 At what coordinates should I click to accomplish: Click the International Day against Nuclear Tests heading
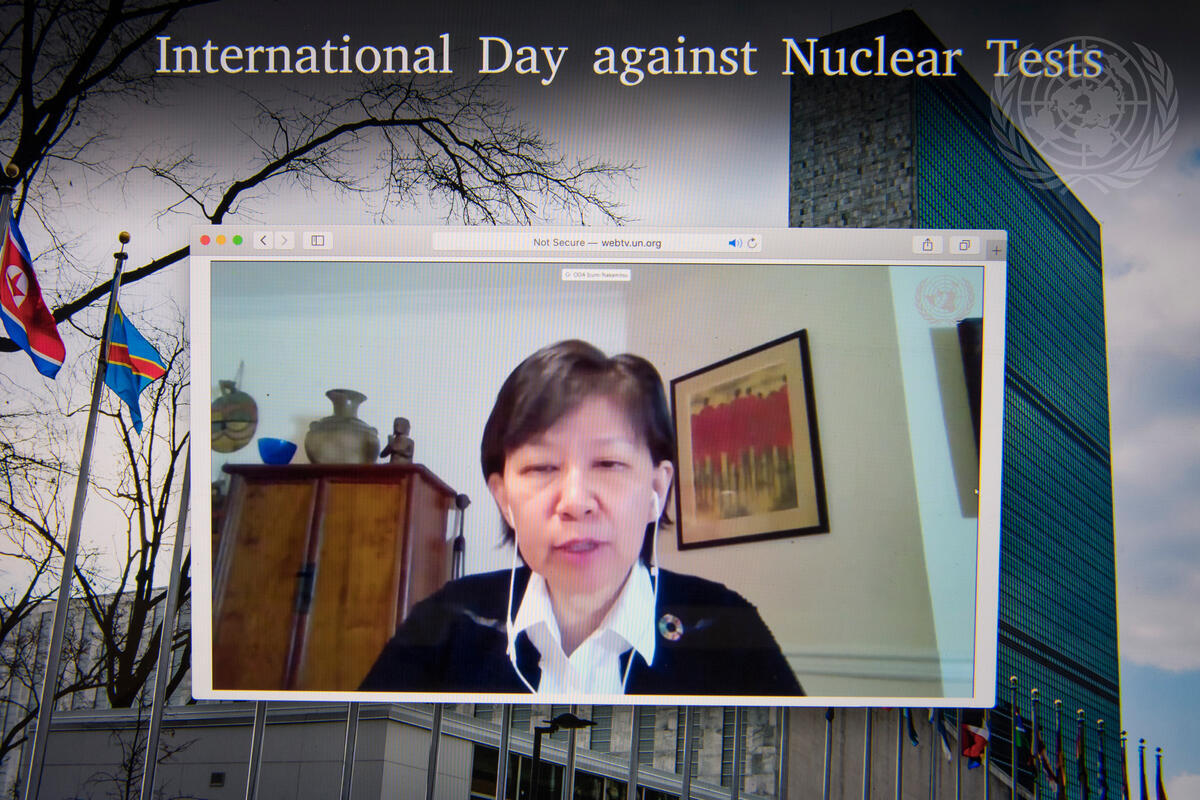click(628, 57)
